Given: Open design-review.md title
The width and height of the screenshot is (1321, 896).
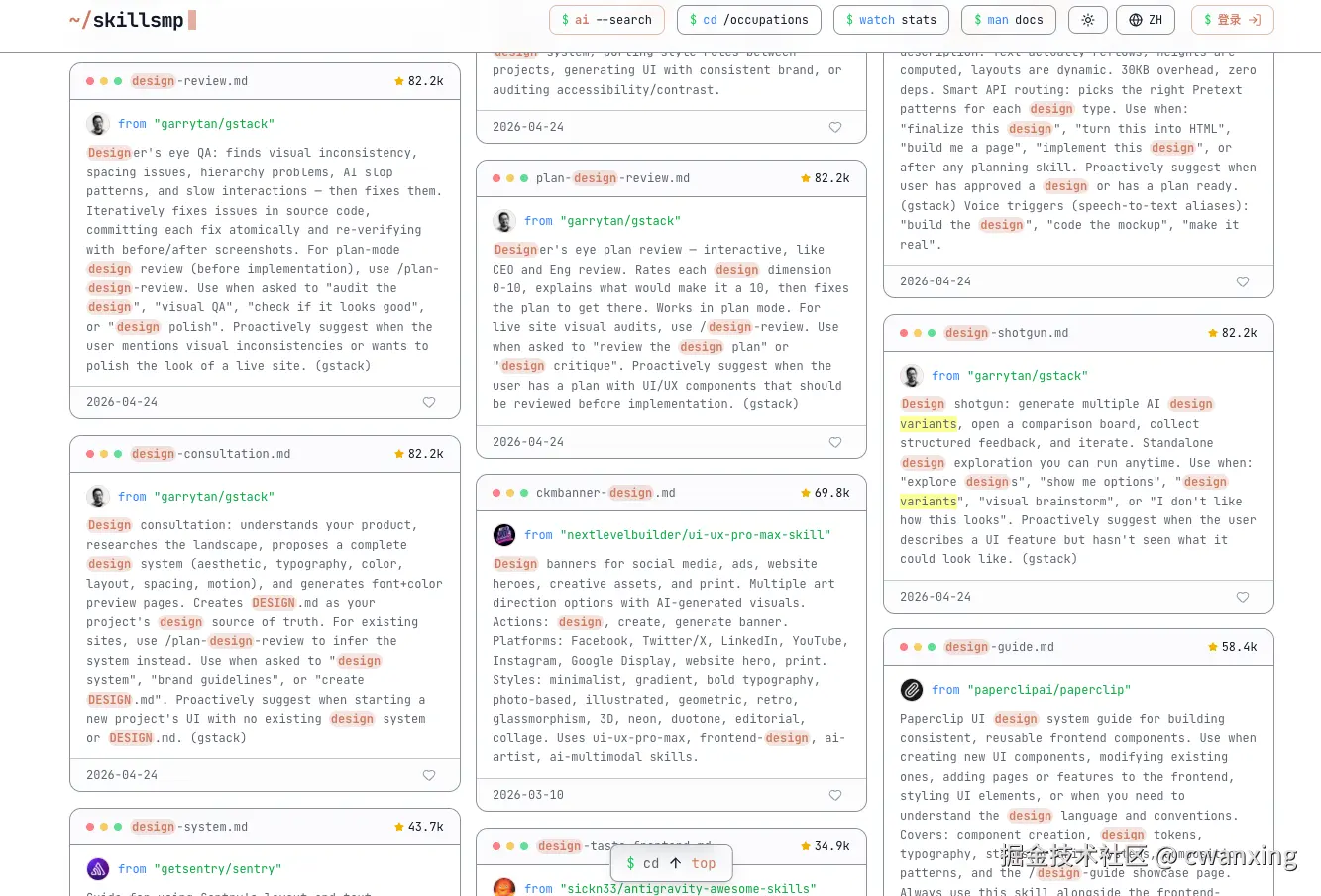Looking at the screenshot, I should coord(189,81).
